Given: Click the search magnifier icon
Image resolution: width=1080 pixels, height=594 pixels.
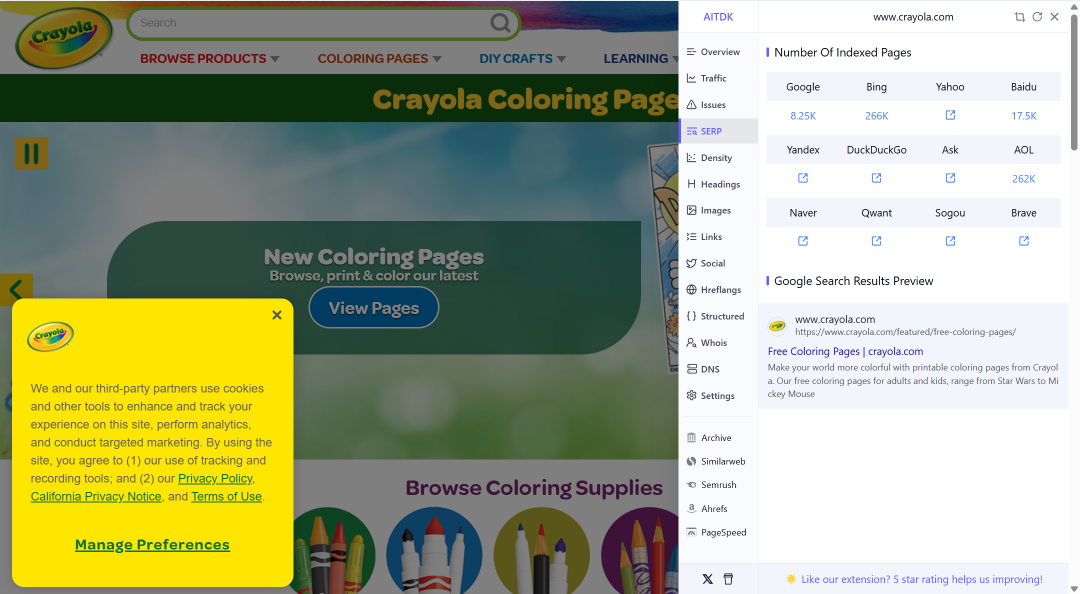Looking at the screenshot, I should point(500,23).
